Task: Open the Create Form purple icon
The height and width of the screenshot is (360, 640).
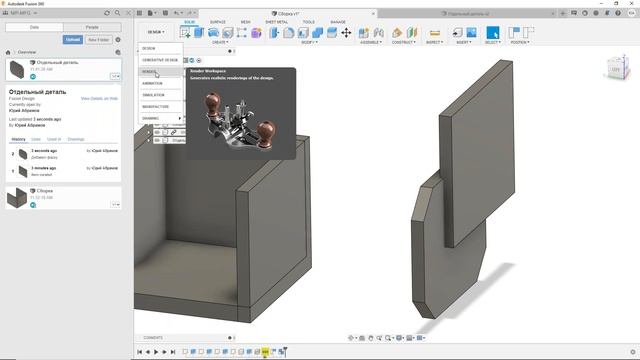Action: [x=256, y=33]
